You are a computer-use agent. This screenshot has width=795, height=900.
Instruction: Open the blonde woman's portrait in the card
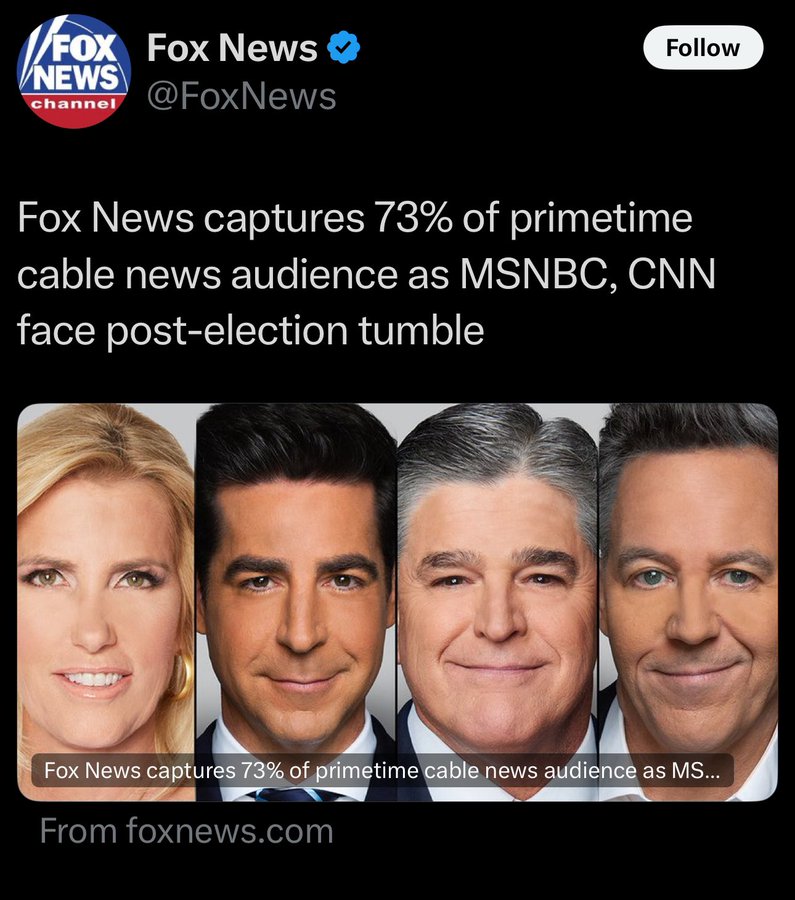point(107,602)
